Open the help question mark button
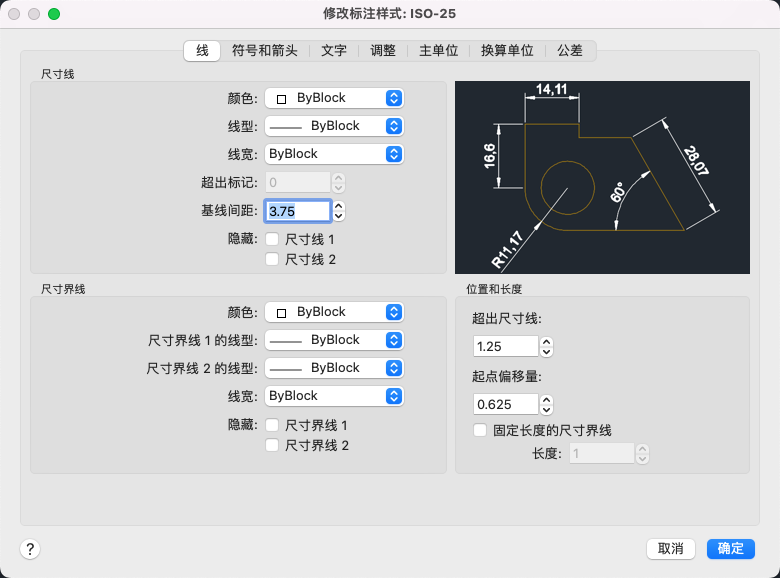The image size is (780, 578). (30, 549)
